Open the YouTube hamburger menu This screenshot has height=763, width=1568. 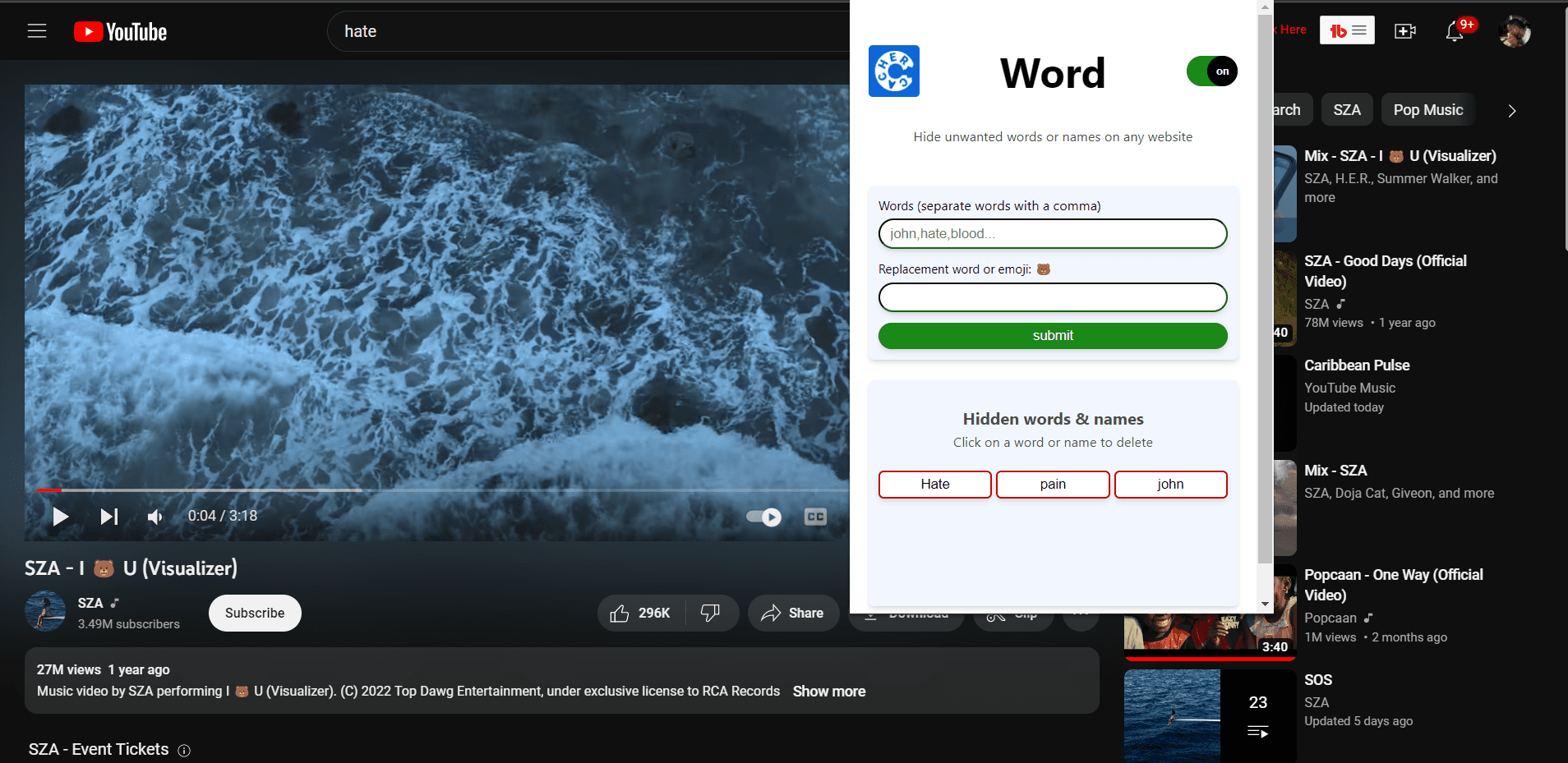coord(37,30)
